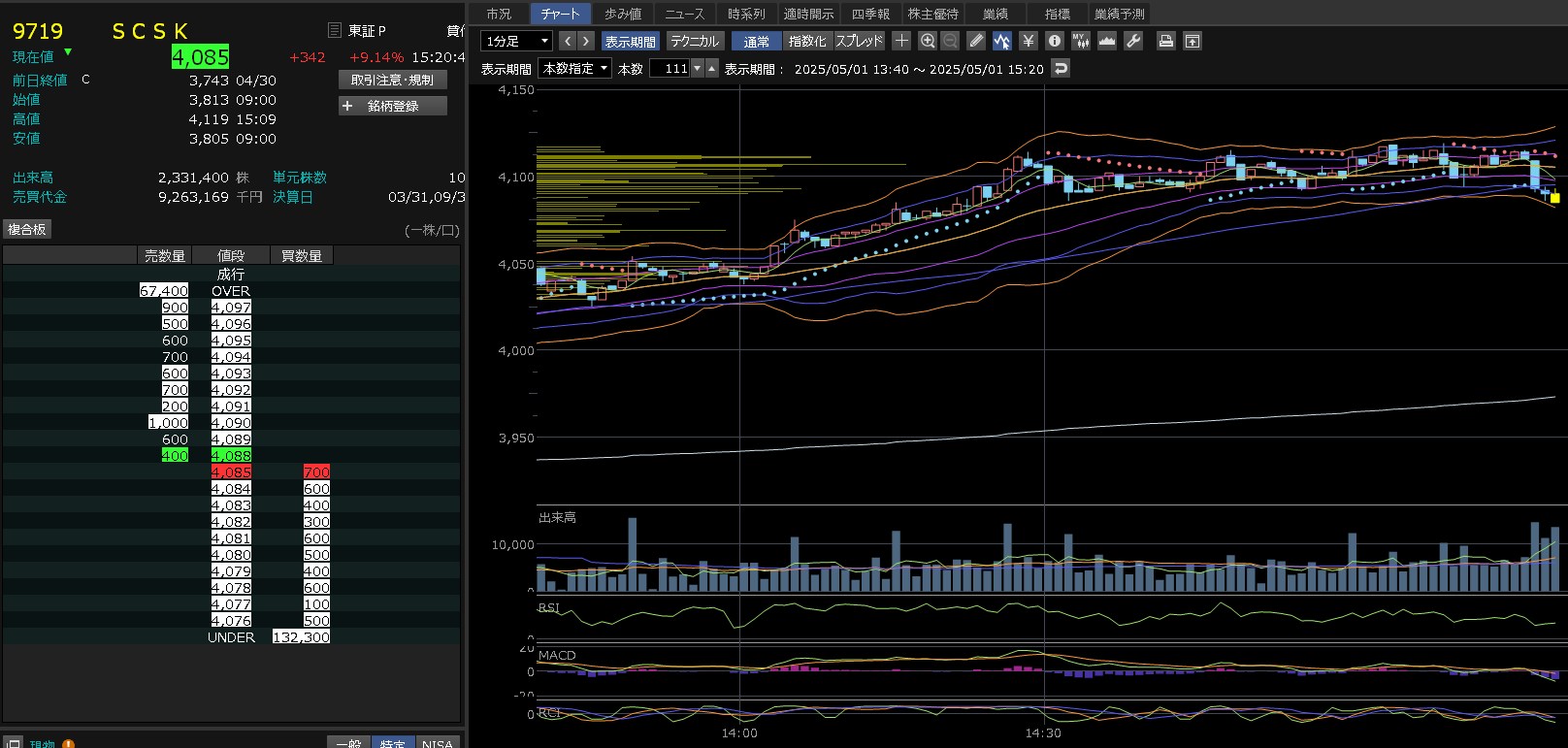Open chart settings wrench icon
The width and height of the screenshot is (1568, 748).
1133,41
